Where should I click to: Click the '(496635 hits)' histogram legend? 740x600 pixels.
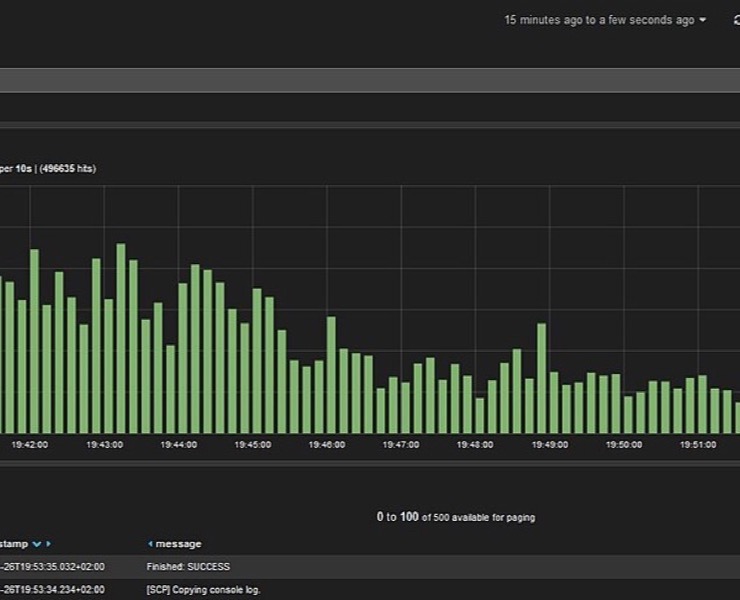[67, 169]
